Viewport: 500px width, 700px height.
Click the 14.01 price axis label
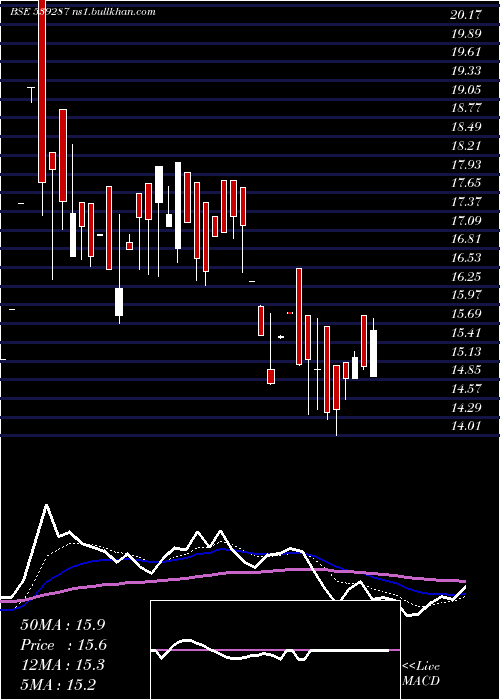[x=466, y=426]
